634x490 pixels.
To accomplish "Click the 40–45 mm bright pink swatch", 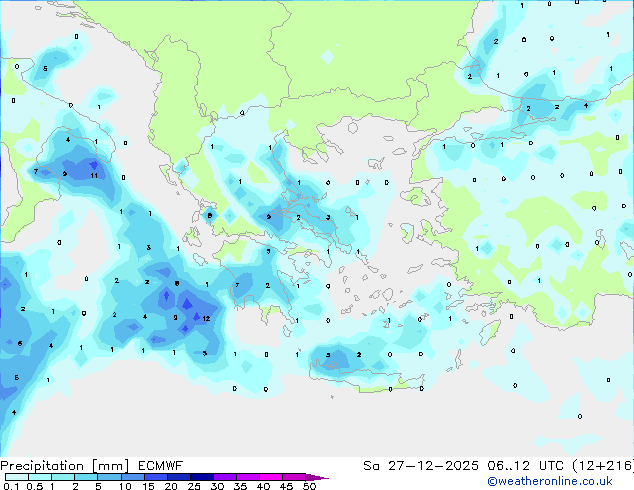I will point(271,477).
